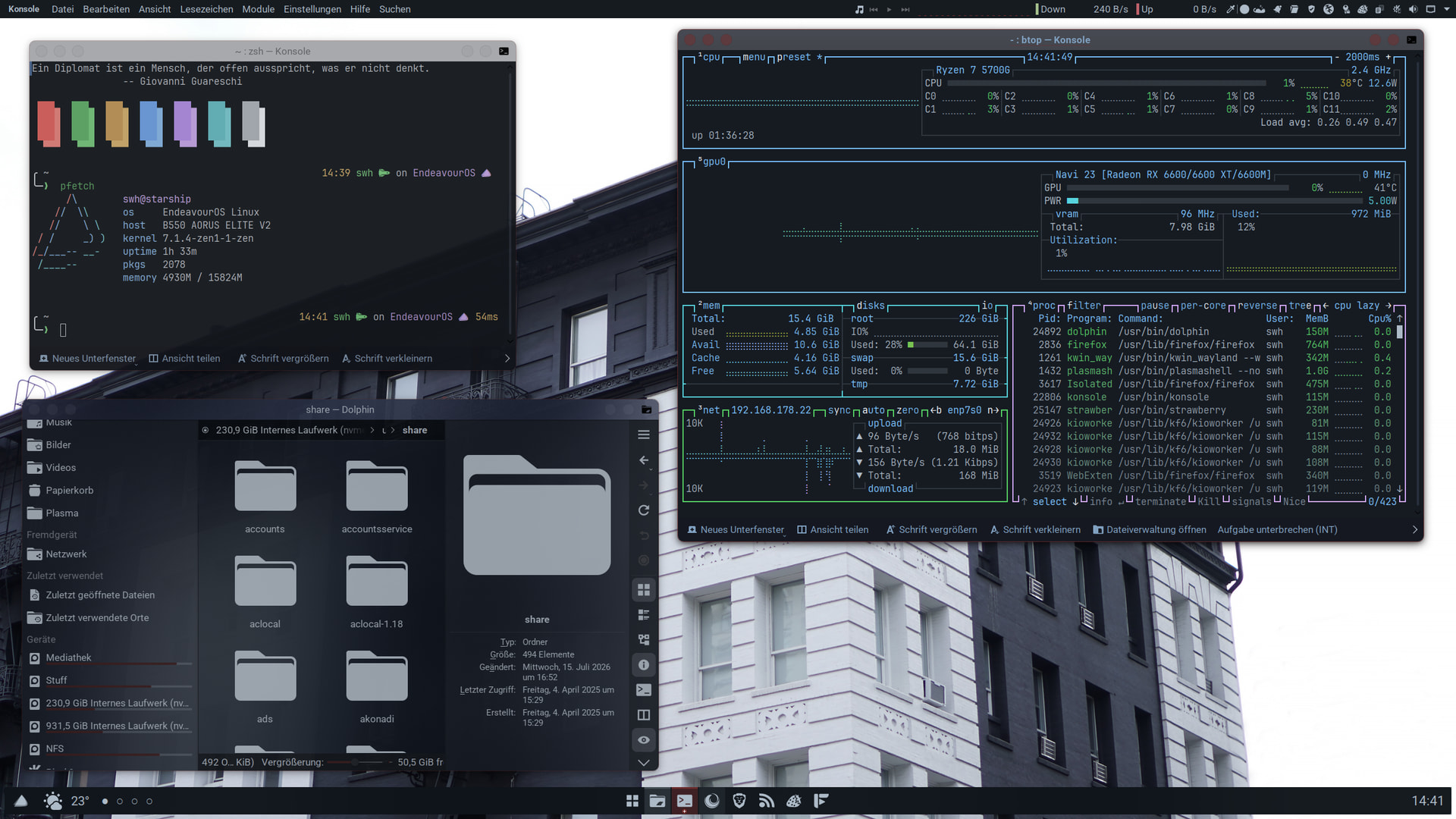This screenshot has width=1456, height=819.
Task: Click Ansicht teilen in btop Konsole
Action: click(x=833, y=530)
